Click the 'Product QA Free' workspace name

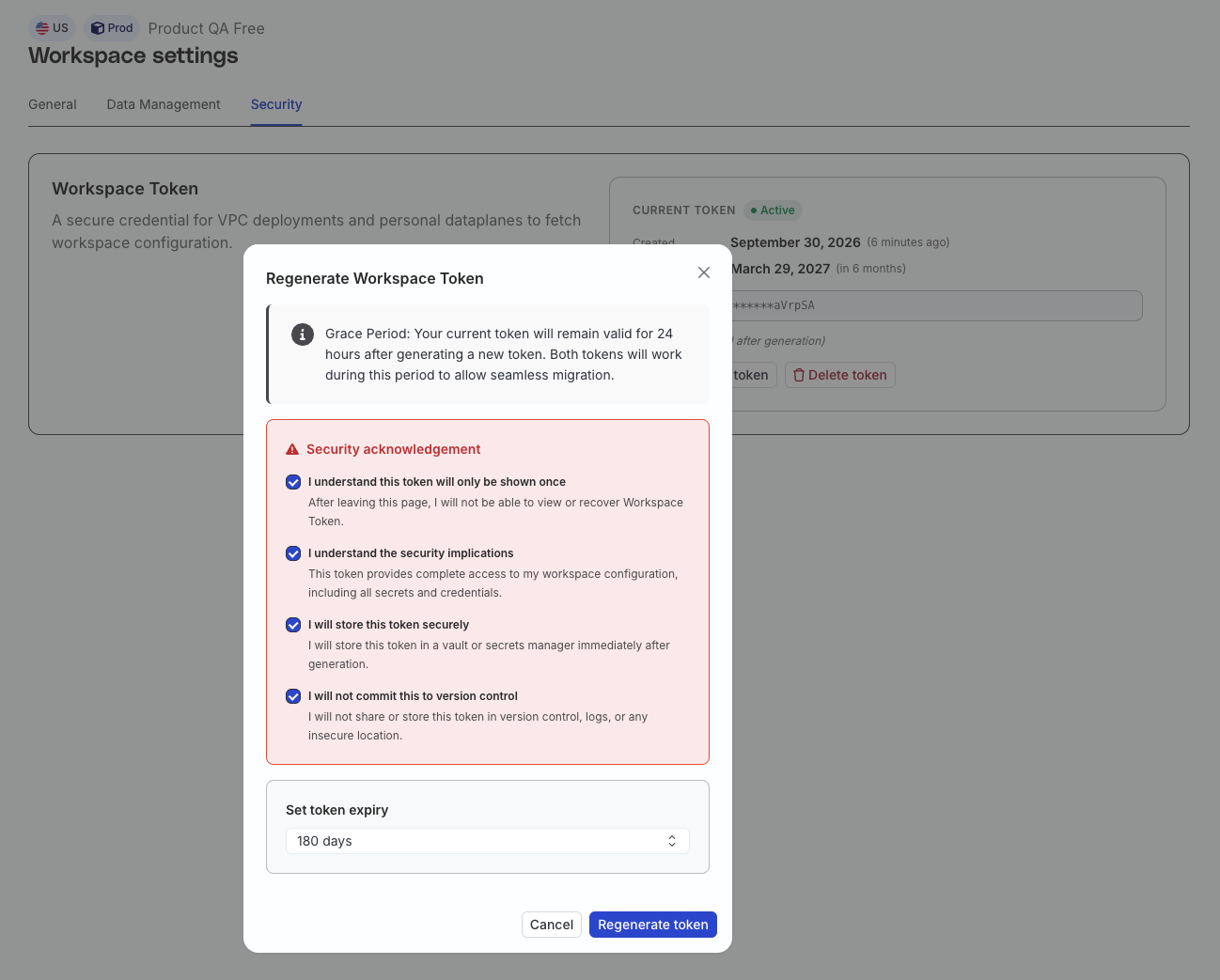click(207, 28)
